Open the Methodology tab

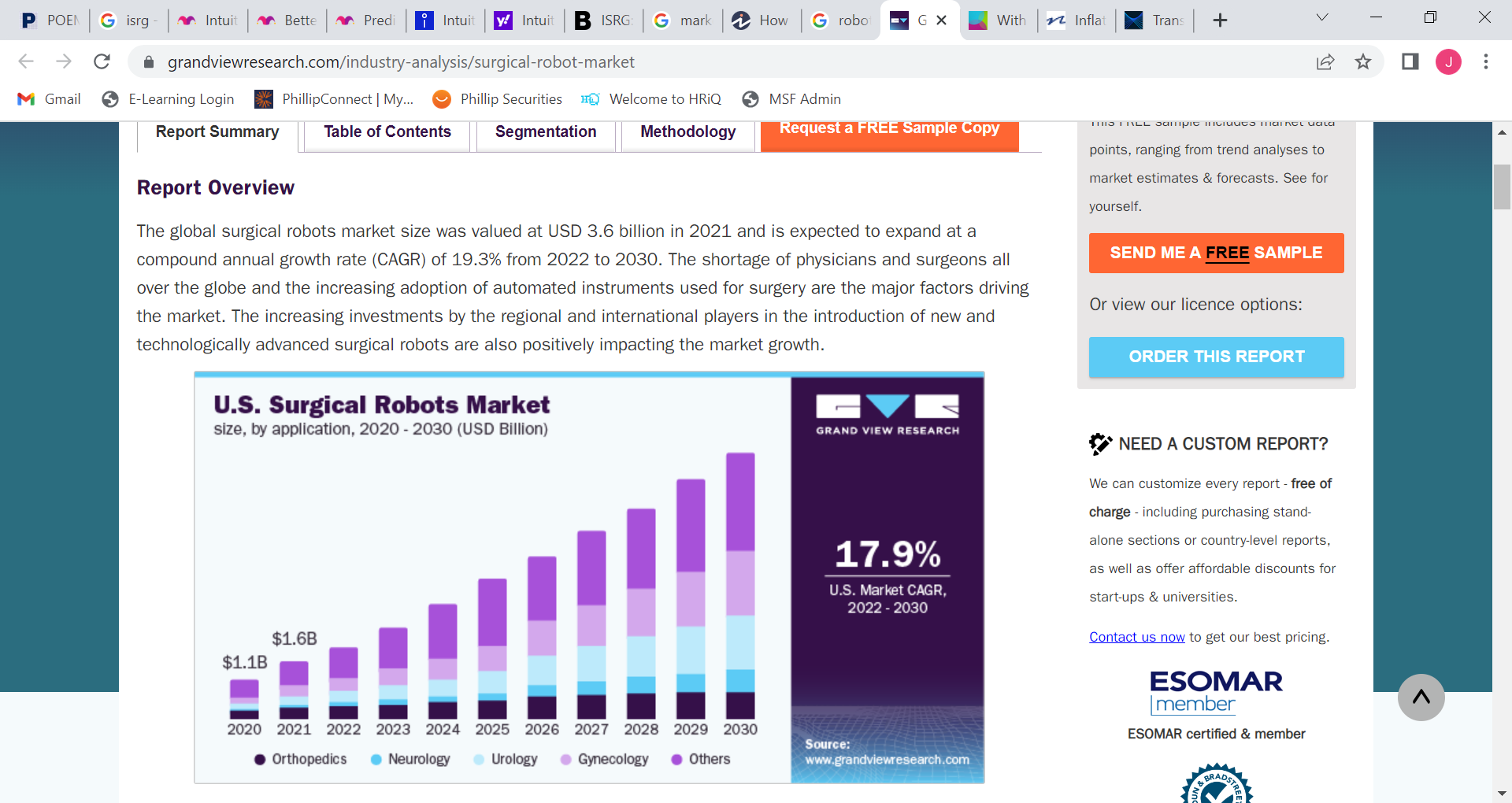[x=687, y=132]
